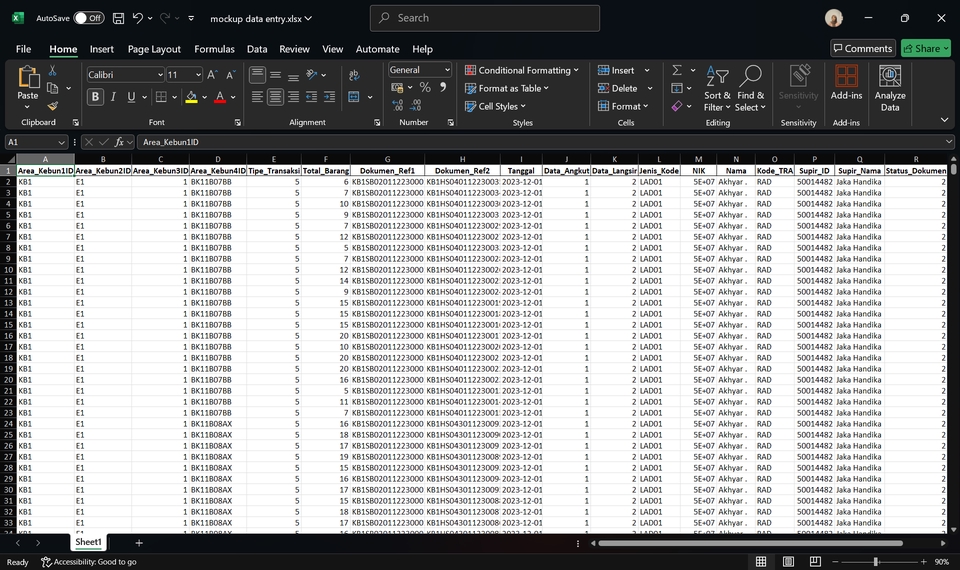Add a new sheet with plus button

pyautogui.click(x=139, y=543)
